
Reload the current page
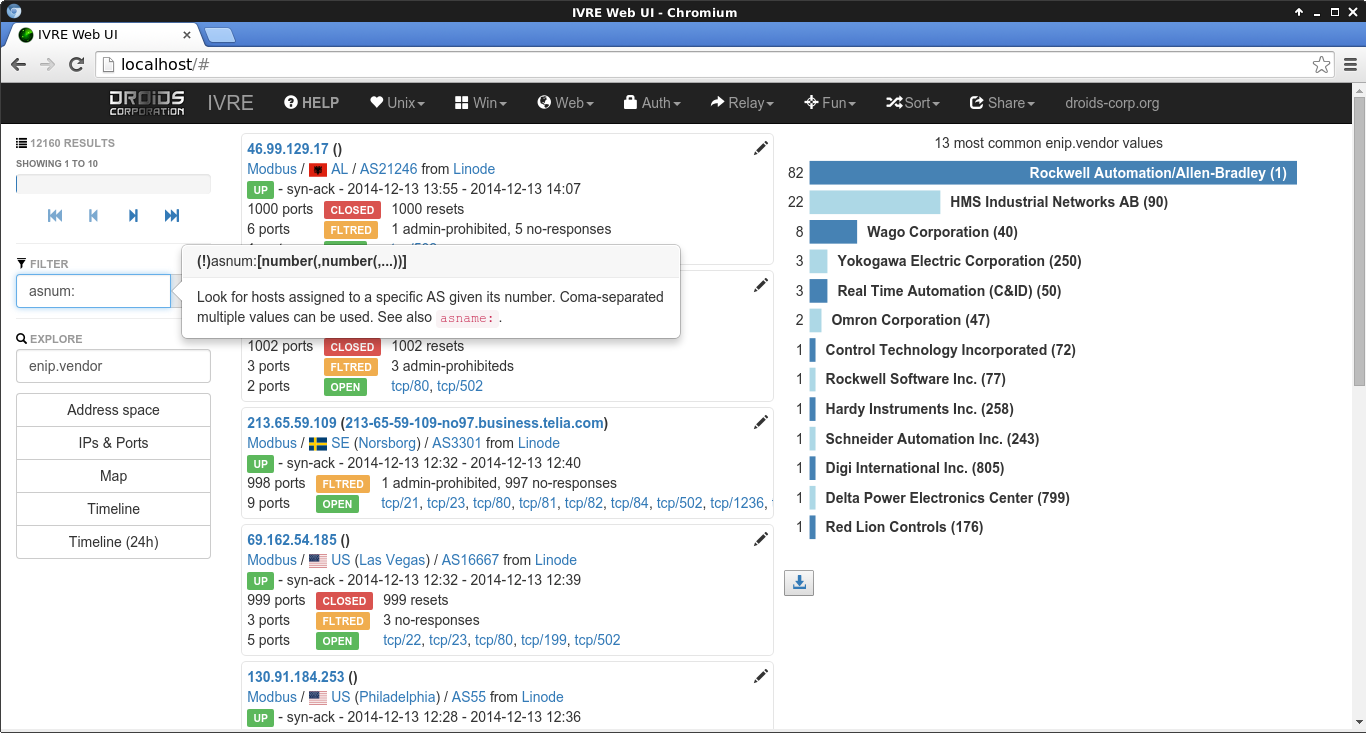point(76,64)
